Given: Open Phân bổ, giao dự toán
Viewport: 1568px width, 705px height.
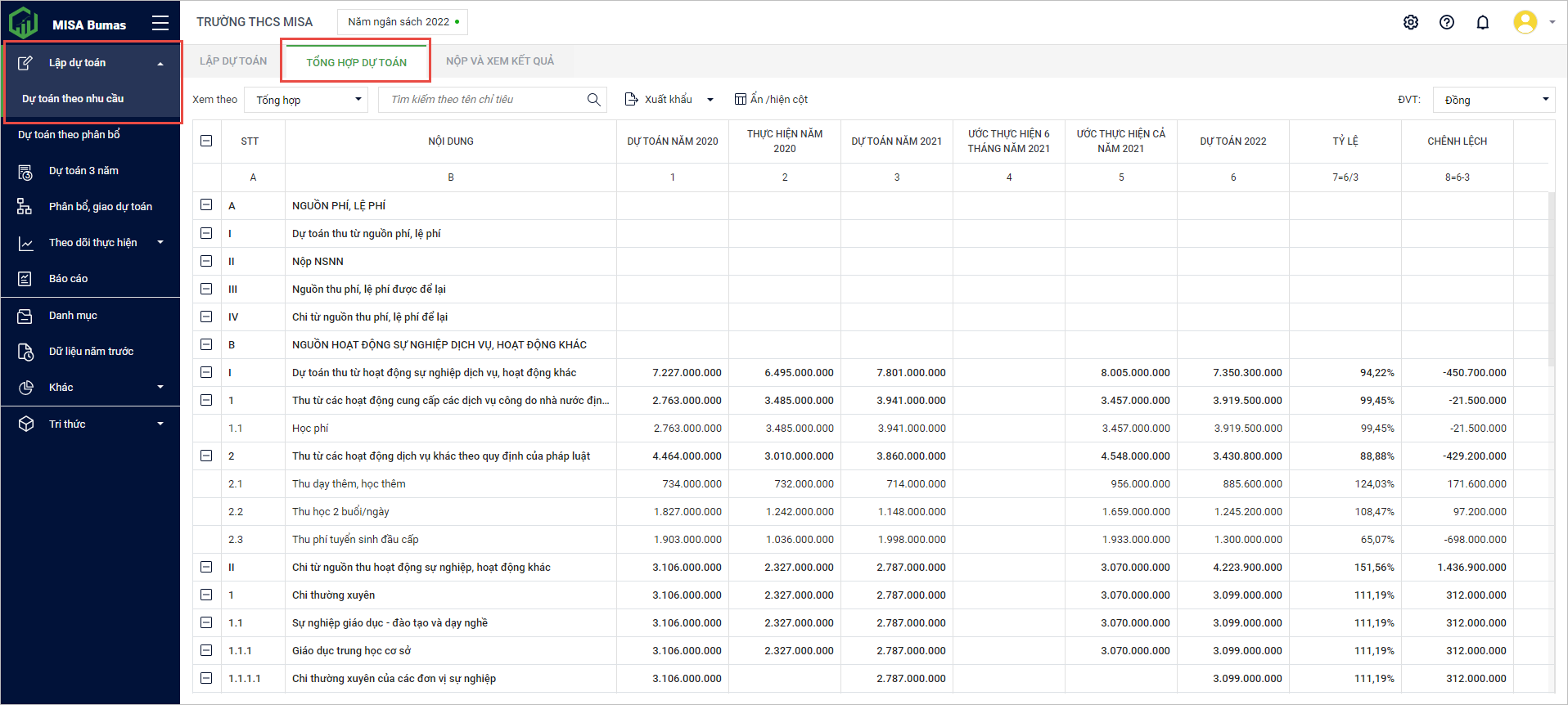Looking at the screenshot, I should [100, 207].
